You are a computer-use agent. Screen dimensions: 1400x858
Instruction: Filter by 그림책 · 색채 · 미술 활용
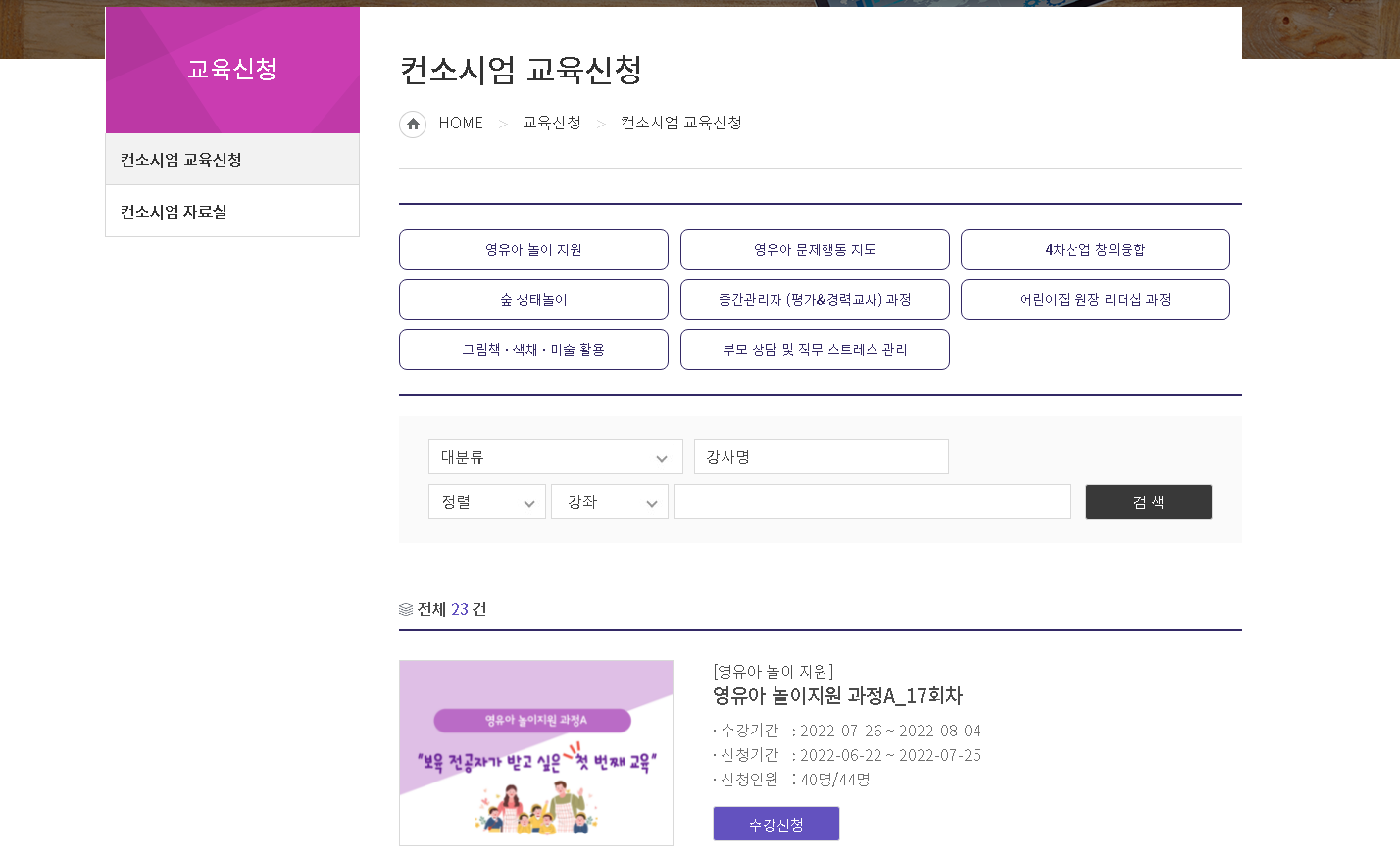coord(533,350)
